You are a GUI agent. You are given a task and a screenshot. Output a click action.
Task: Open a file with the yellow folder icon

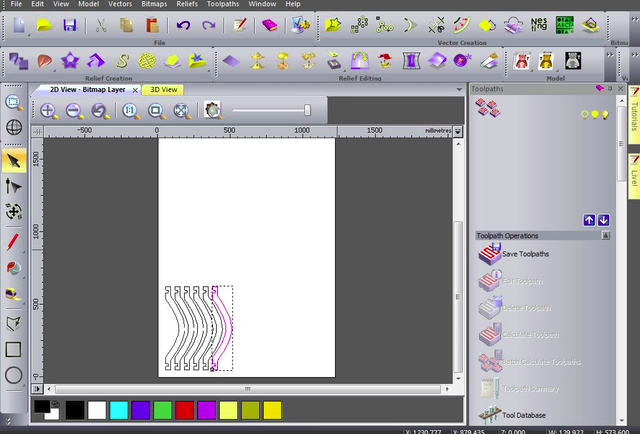pyautogui.click(x=44, y=25)
